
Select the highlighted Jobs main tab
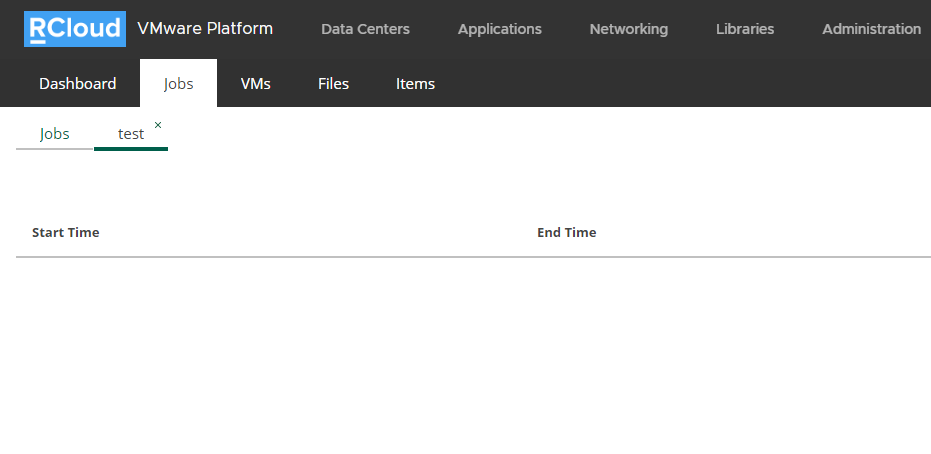pyautogui.click(x=179, y=84)
